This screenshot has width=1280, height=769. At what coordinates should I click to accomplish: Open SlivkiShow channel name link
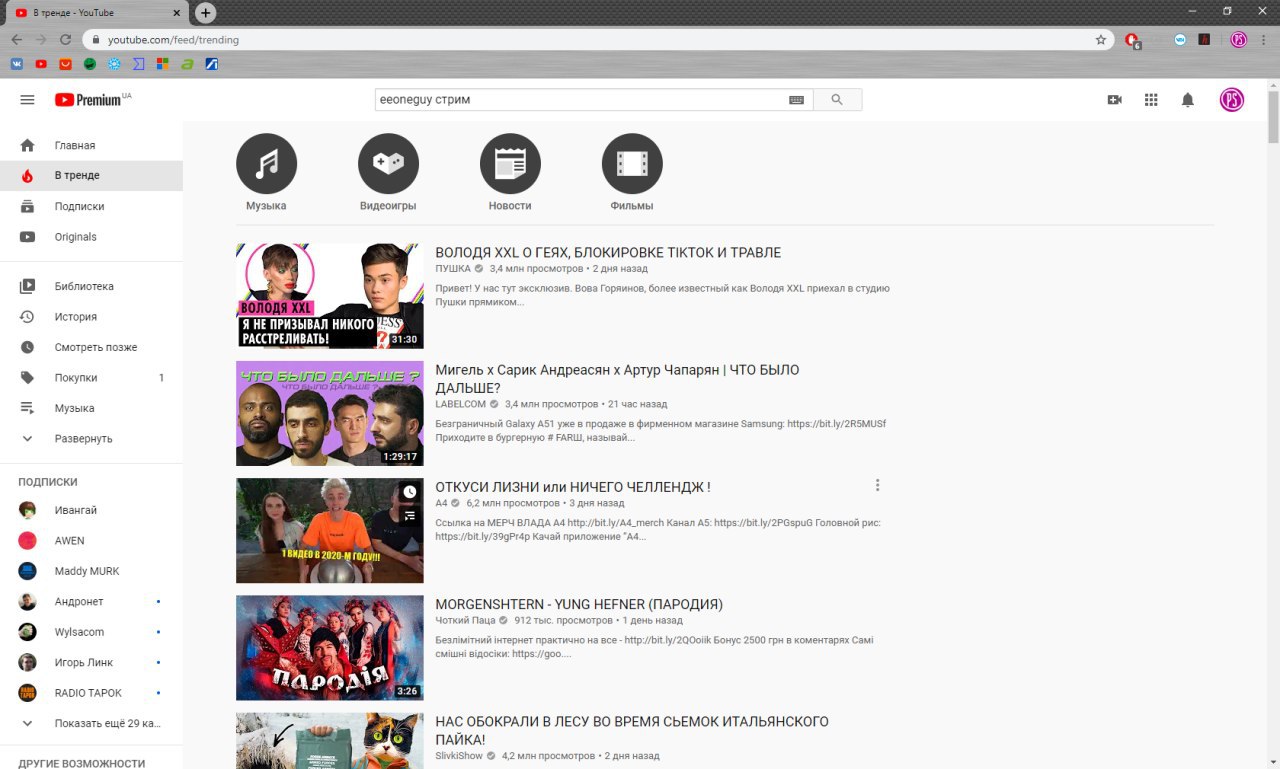(x=459, y=756)
